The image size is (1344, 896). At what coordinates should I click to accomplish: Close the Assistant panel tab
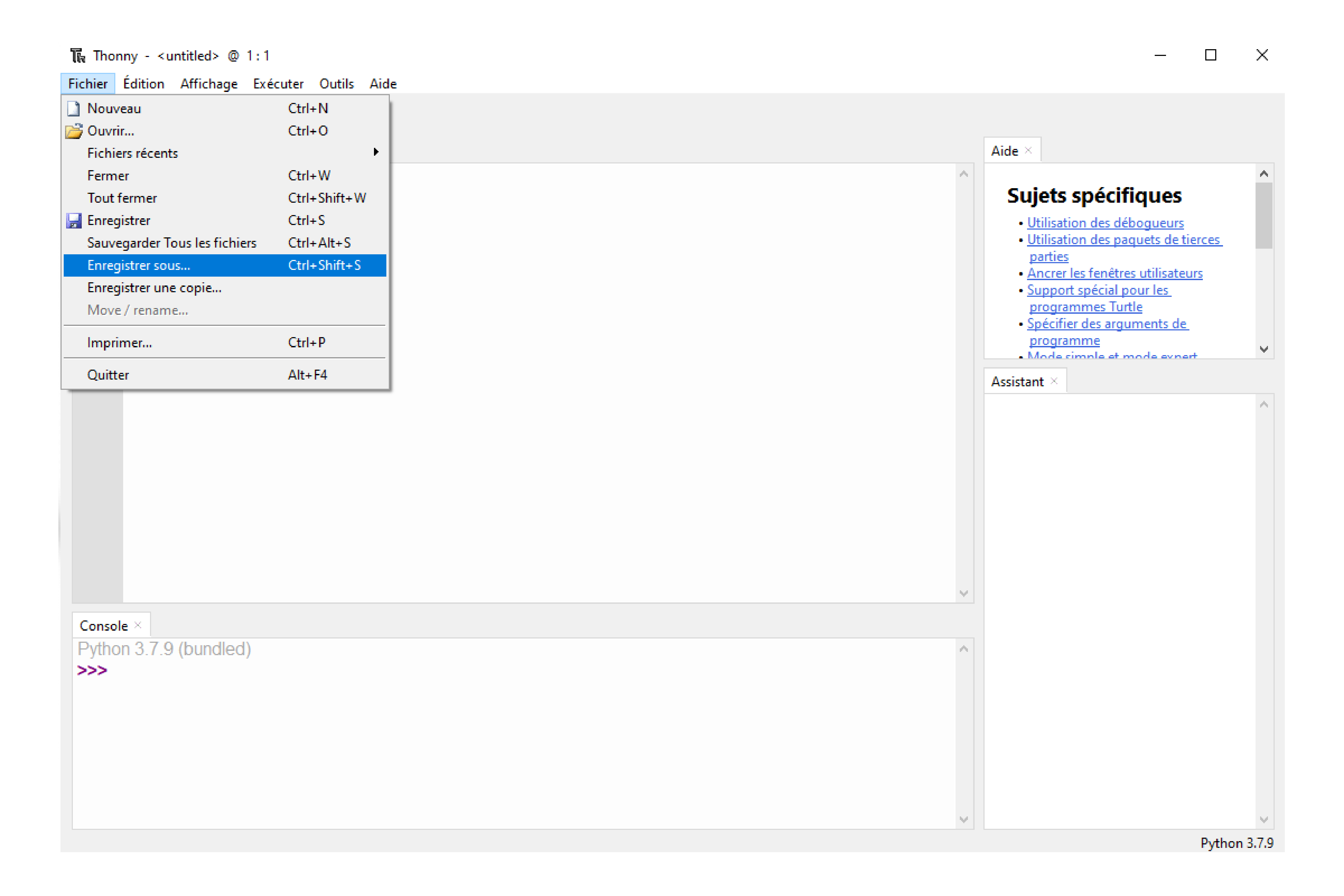pos(1054,381)
